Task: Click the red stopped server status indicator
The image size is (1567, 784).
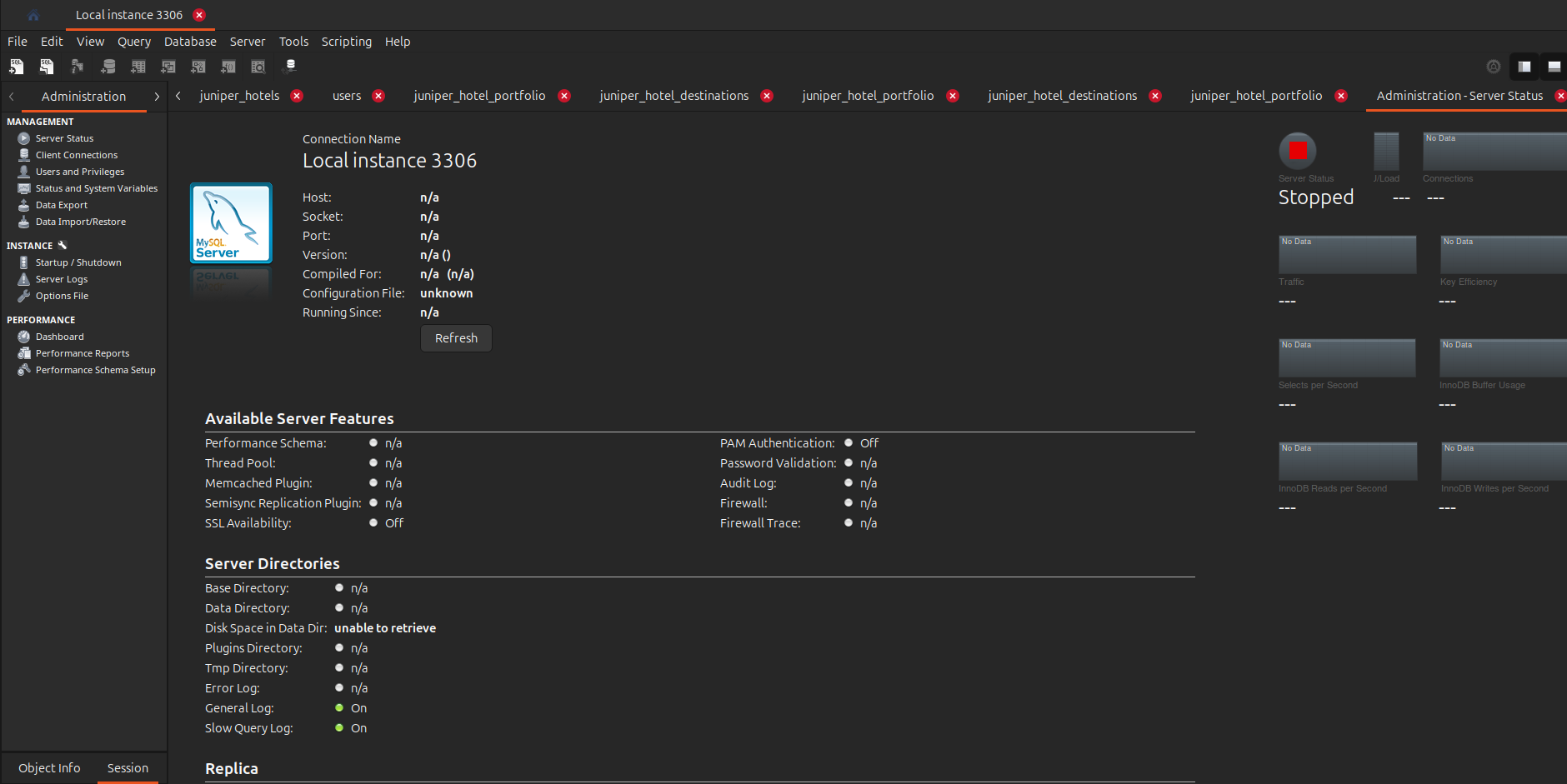Action: pyautogui.click(x=1298, y=151)
